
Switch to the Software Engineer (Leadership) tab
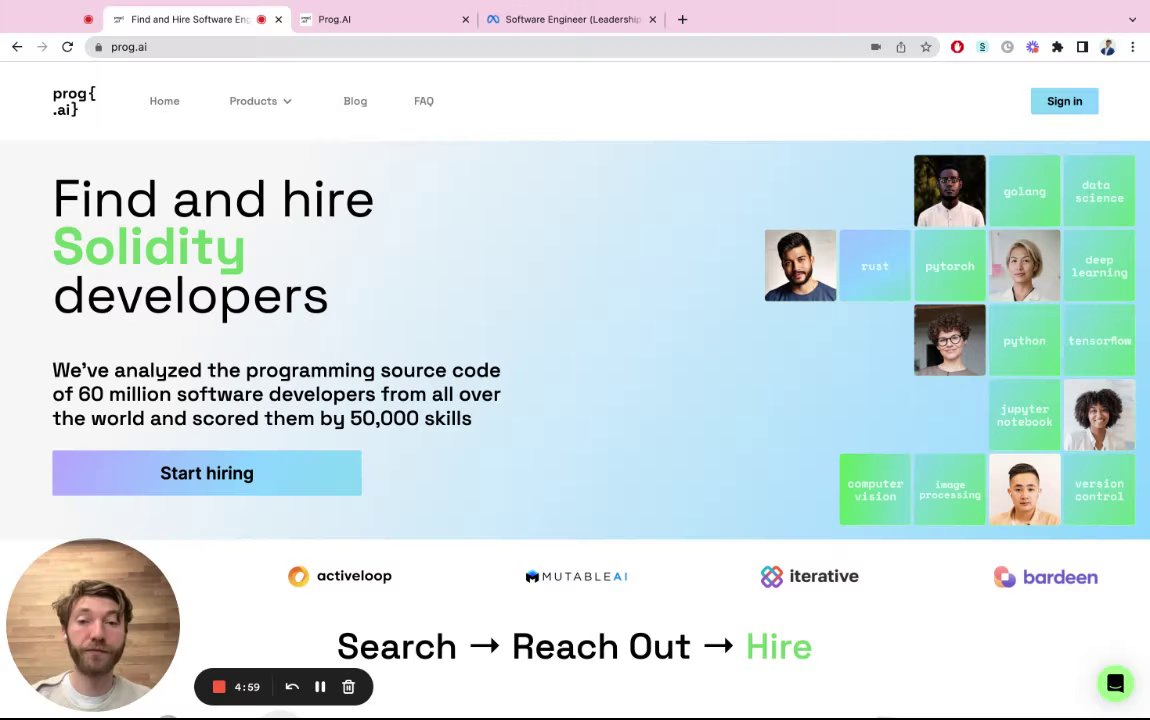click(571, 20)
